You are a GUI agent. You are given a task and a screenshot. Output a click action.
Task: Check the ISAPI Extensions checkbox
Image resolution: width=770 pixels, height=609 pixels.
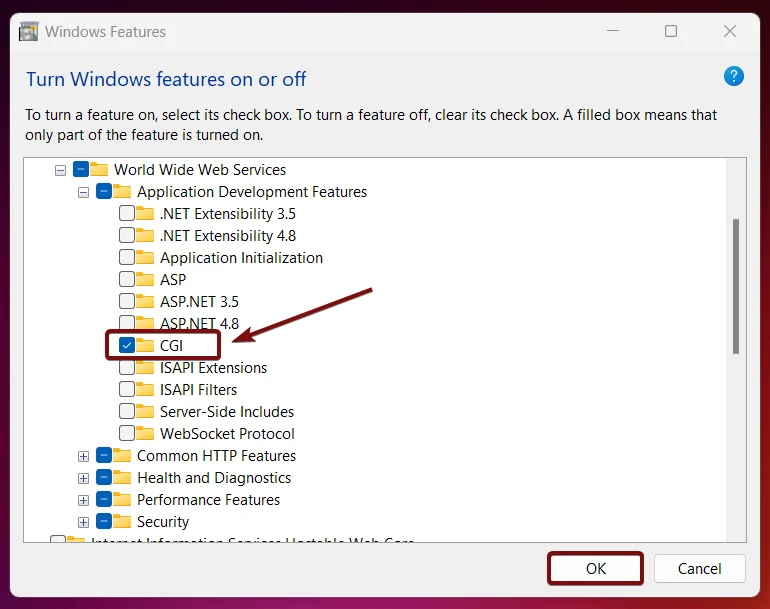click(127, 367)
